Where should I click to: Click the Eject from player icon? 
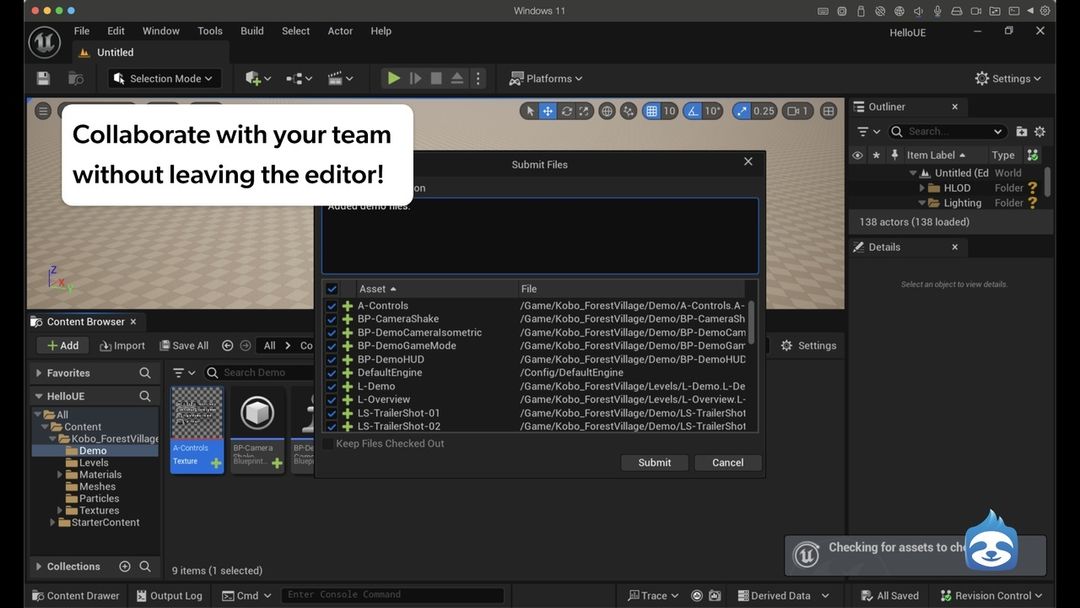tap(457, 78)
